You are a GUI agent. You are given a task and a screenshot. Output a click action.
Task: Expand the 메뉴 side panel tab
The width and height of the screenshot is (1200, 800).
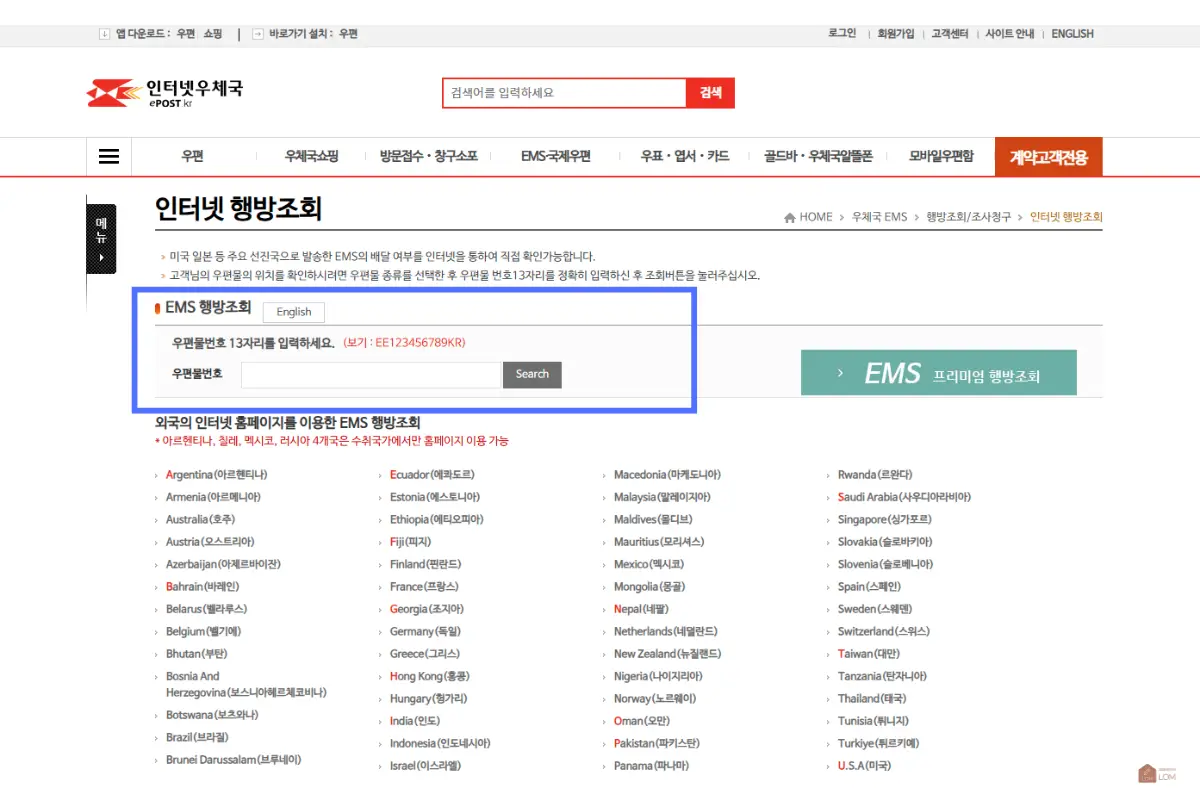pyautogui.click(x=101, y=238)
